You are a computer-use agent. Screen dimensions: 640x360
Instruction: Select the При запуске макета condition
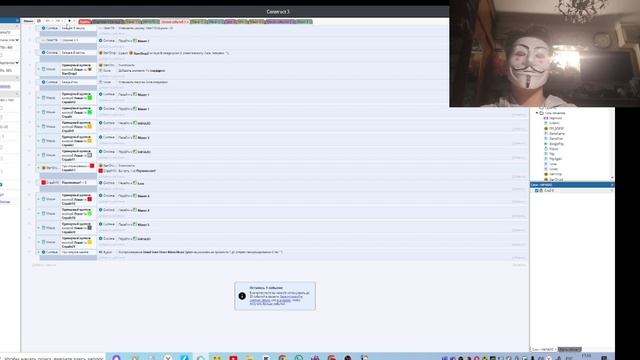coord(68,252)
